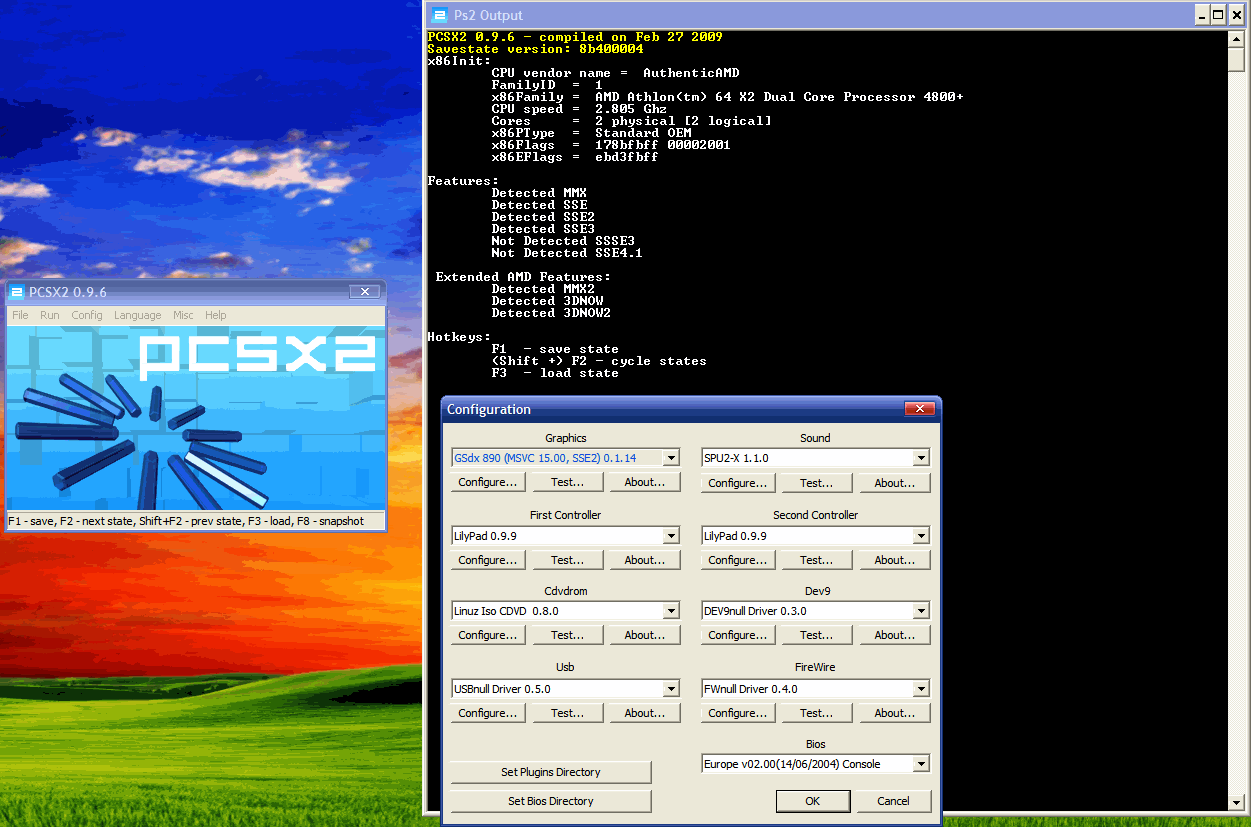Click 'Detected SSE3' line in console
Image resolution: width=1251 pixels, height=827 pixels.
(x=543, y=229)
